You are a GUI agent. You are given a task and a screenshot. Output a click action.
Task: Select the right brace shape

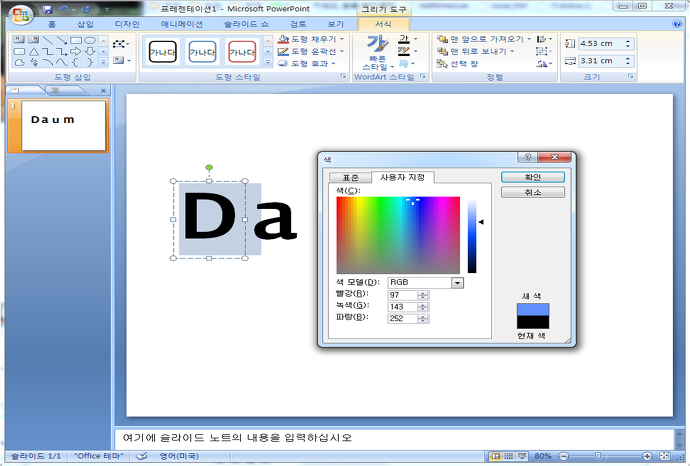[90, 62]
